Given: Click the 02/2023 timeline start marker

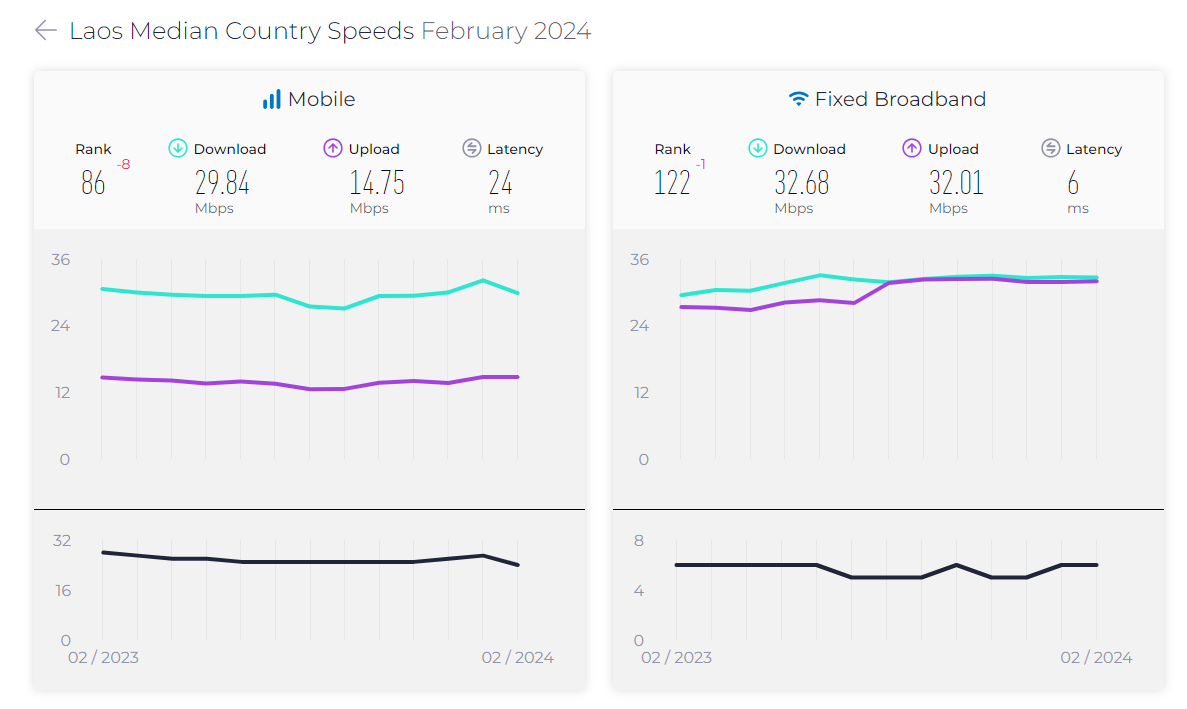Looking at the screenshot, I should tap(104, 657).
